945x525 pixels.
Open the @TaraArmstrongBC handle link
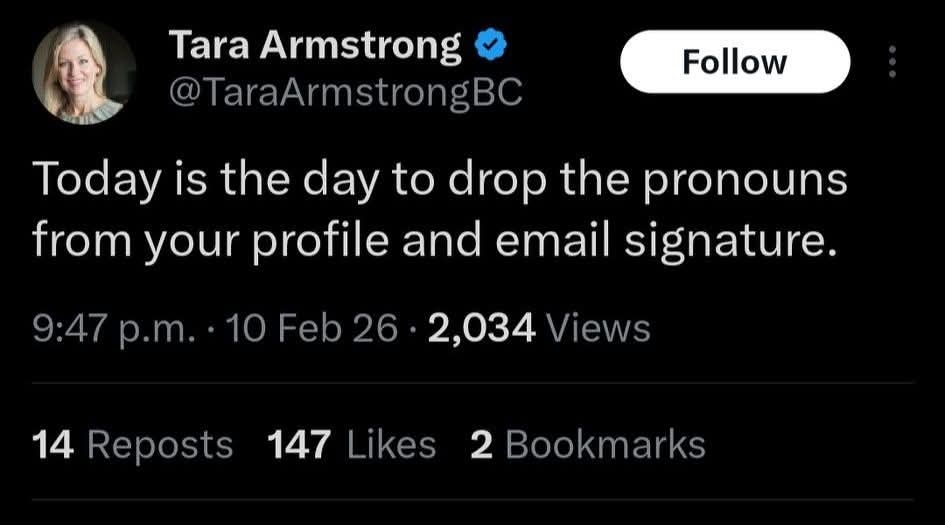[x=345, y=93]
